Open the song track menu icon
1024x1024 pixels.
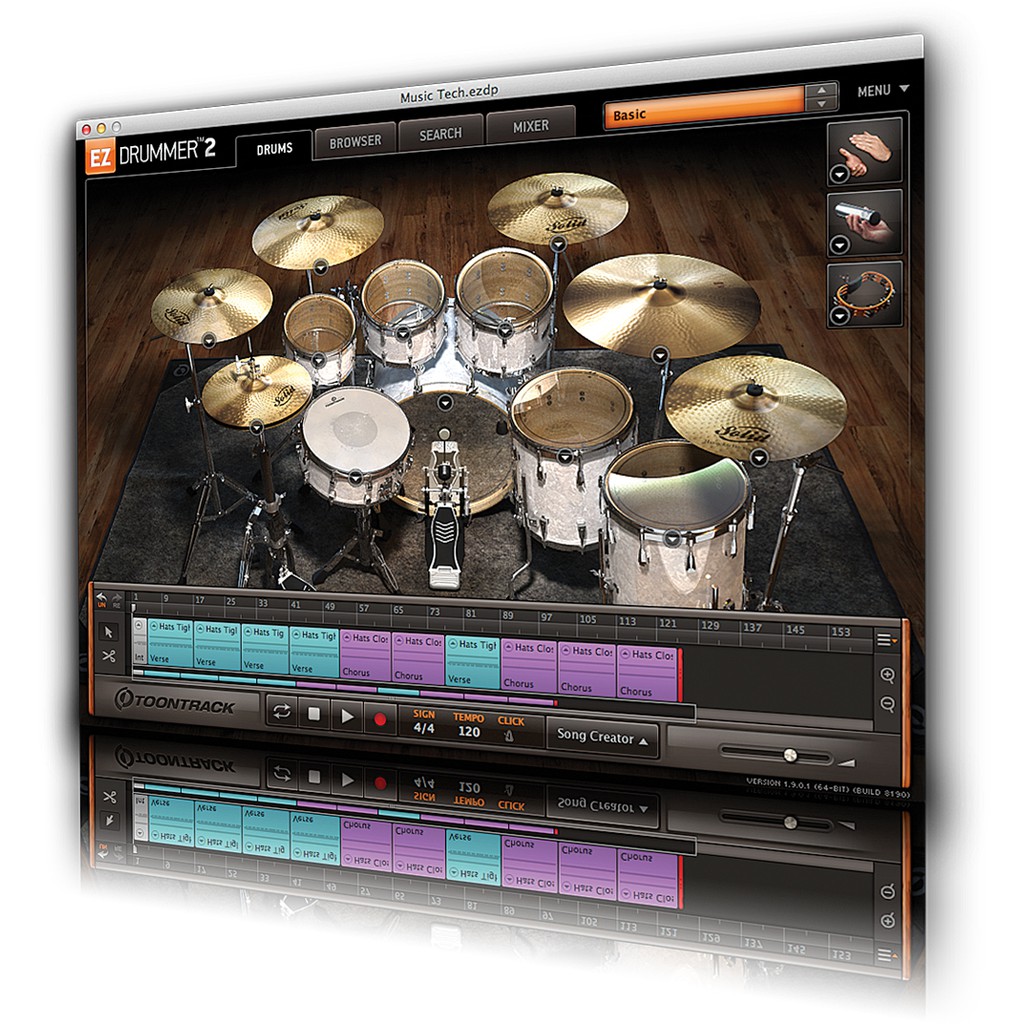886,640
